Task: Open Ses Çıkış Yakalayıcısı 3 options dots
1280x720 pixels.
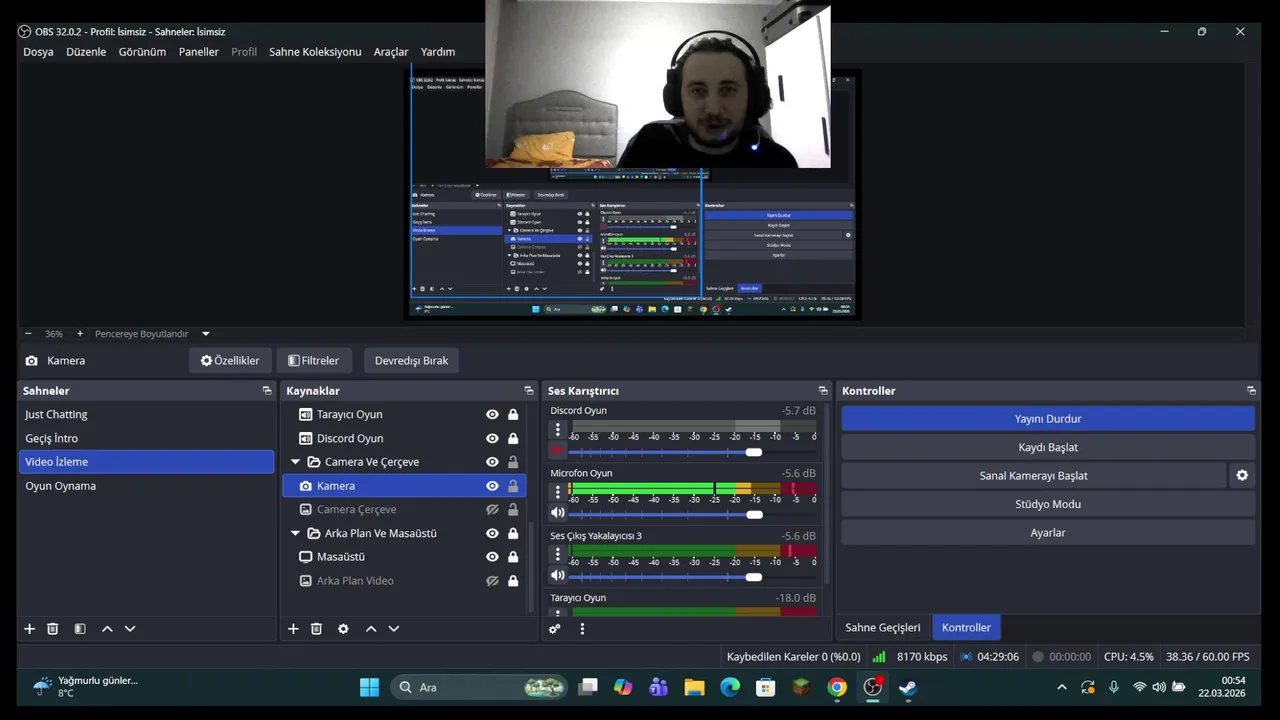Action: coord(558,554)
